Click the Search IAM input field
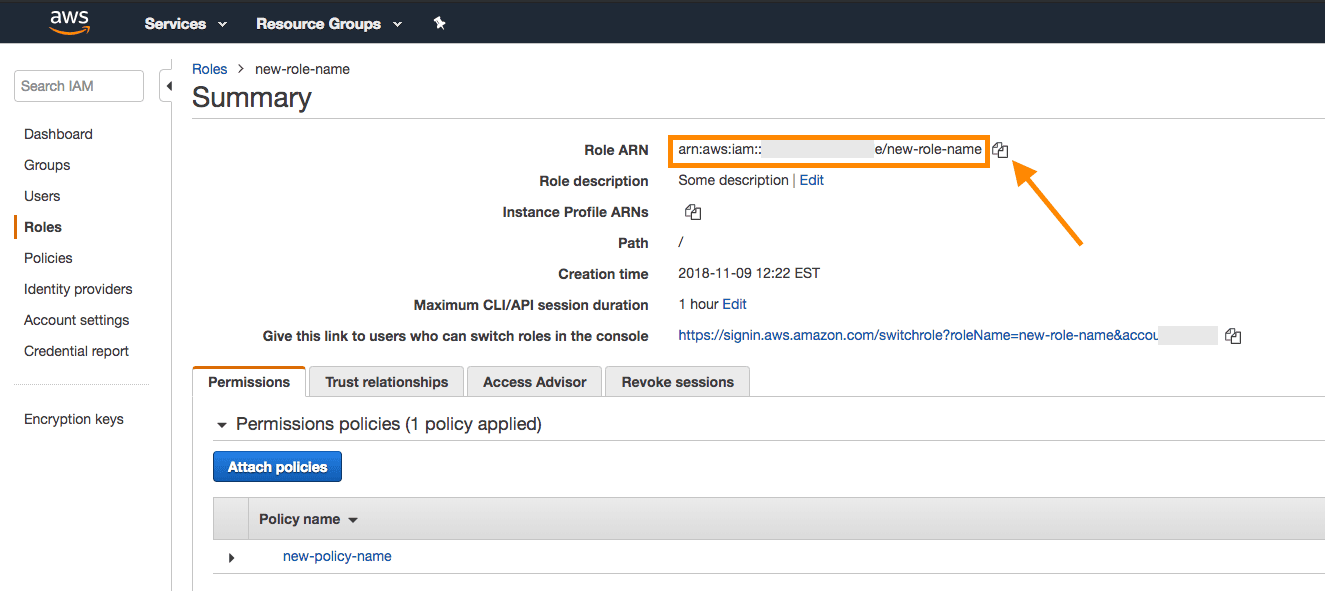This screenshot has height=591, width=1325. click(79, 86)
